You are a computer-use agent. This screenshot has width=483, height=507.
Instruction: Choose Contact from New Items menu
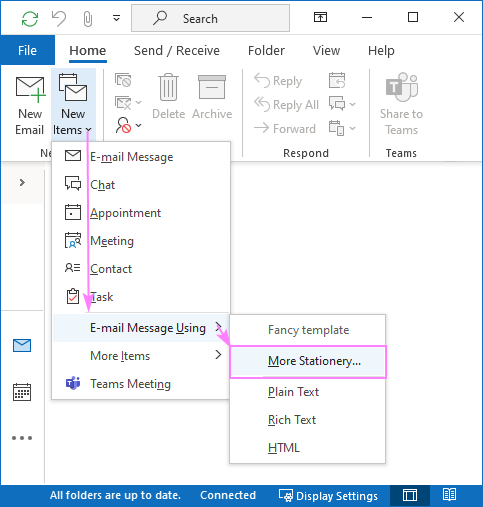141,269
